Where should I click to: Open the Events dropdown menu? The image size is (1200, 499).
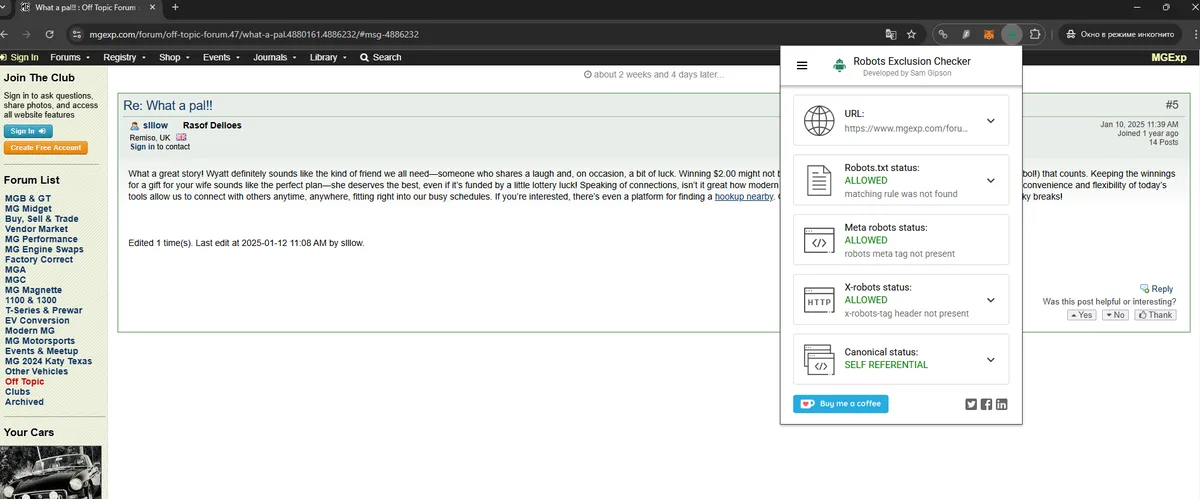click(x=221, y=57)
